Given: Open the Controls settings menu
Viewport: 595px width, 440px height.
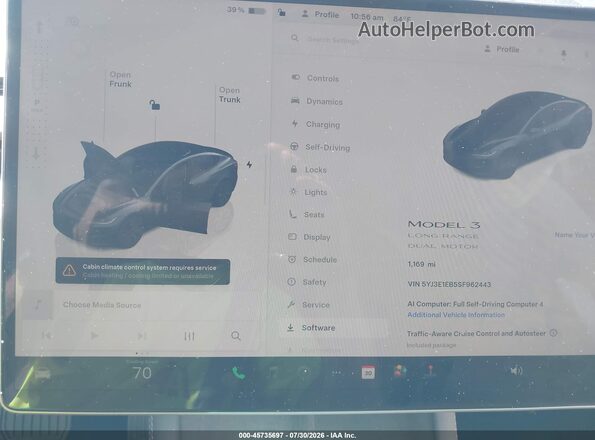Looking at the screenshot, I should pos(315,78).
